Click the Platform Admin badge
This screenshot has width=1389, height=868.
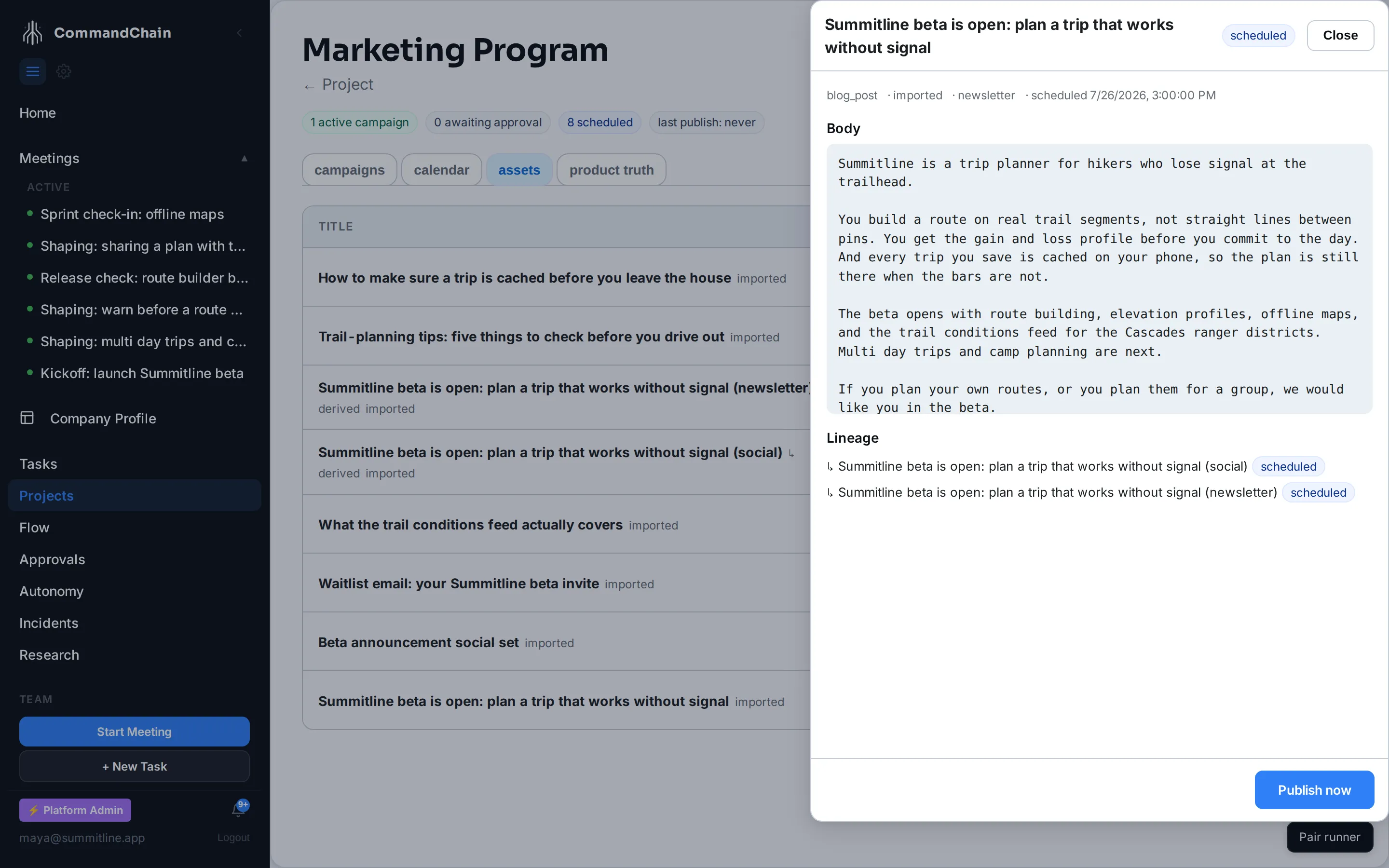point(75,810)
